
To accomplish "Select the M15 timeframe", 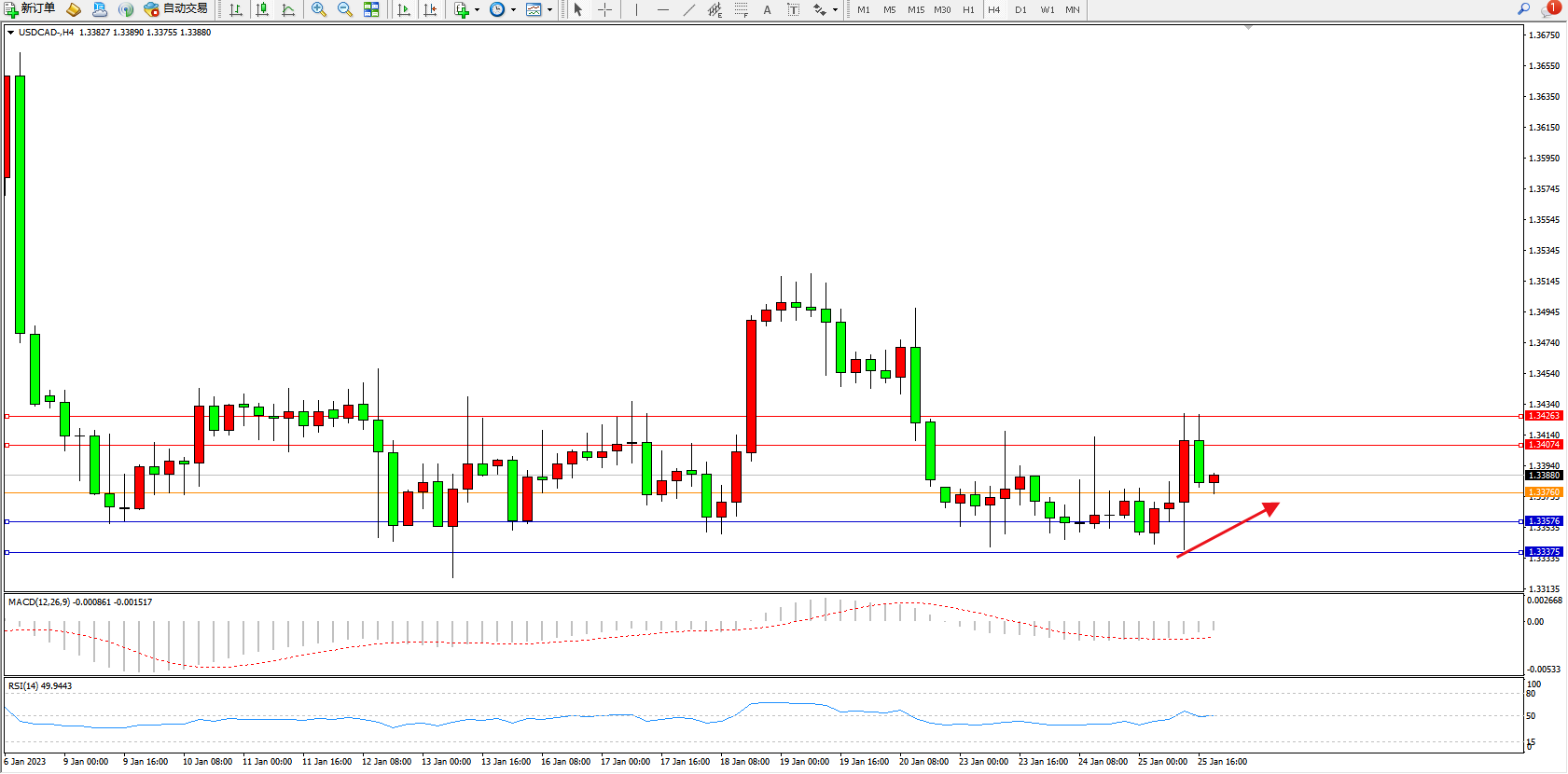I will pos(916,9).
